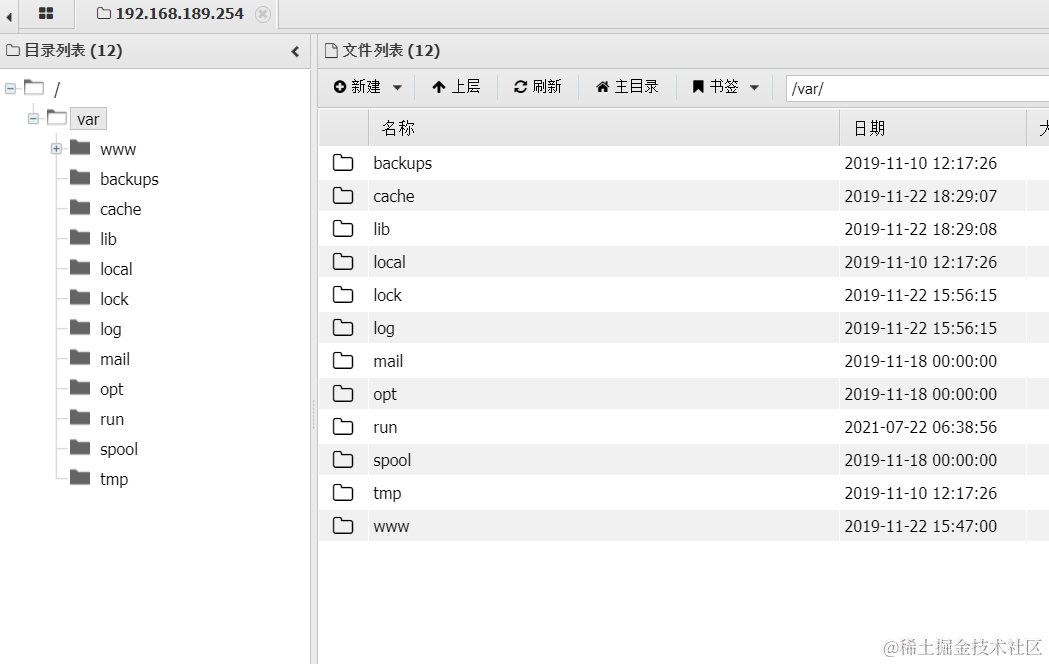Click cache folder icon in file list
Image resolution: width=1049 pixels, height=664 pixels.
click(343, 195)
